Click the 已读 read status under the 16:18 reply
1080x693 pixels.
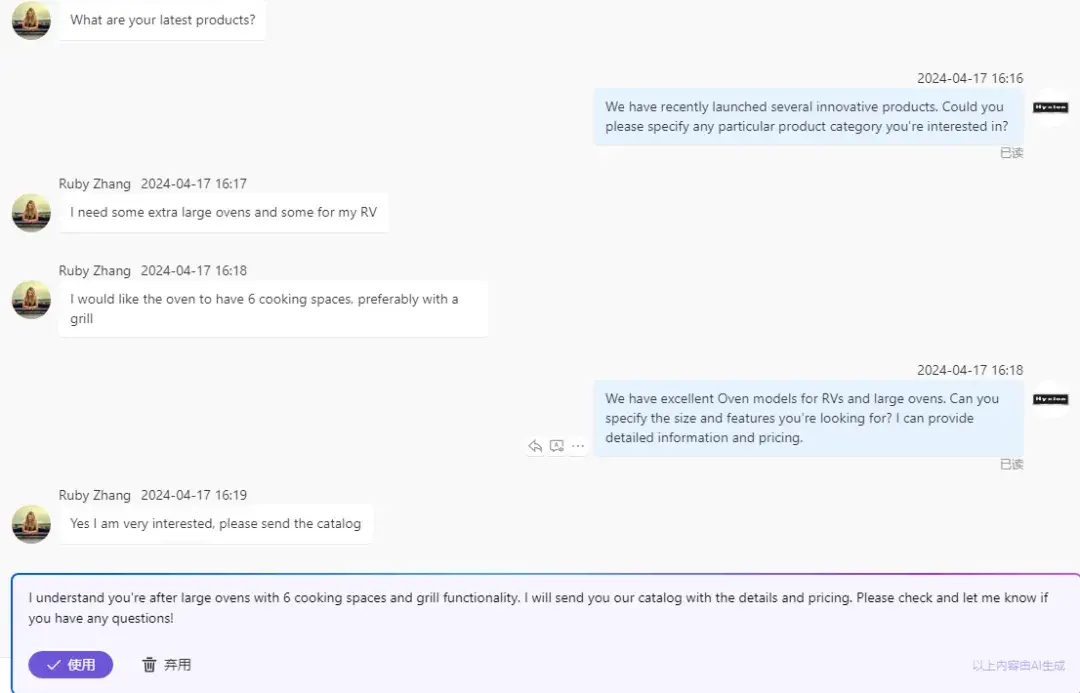pos(1011,464)
